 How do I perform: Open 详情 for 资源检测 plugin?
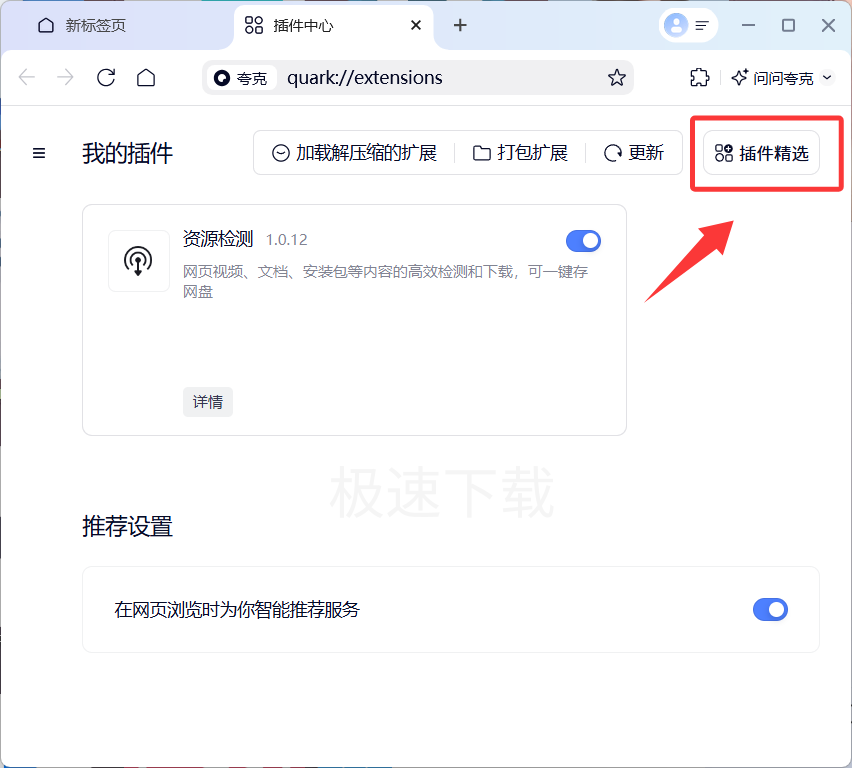pos(208,402)
